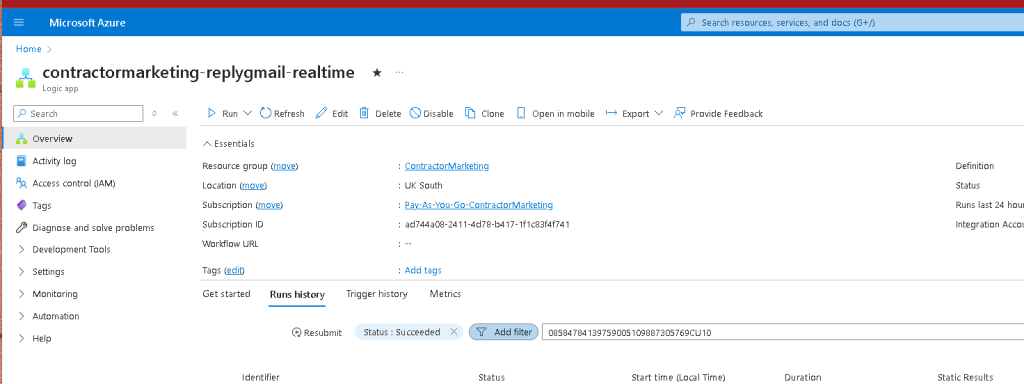
Task: Click the Access control (IAM) icon
Action: [22, 183]
